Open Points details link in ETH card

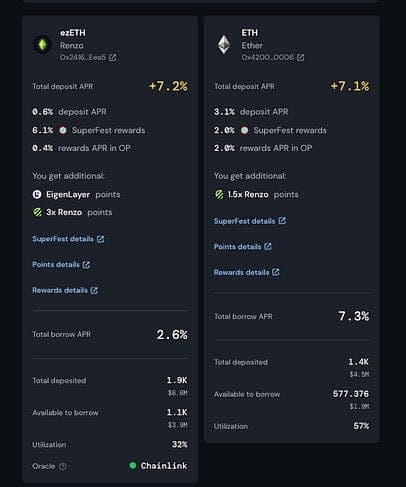click(x=243, y=247)
